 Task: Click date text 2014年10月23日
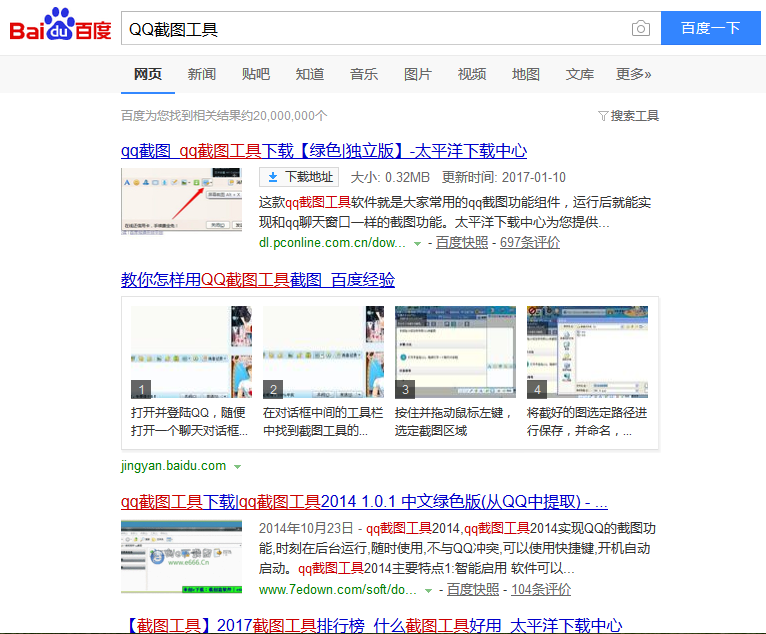tap(306, 528)
